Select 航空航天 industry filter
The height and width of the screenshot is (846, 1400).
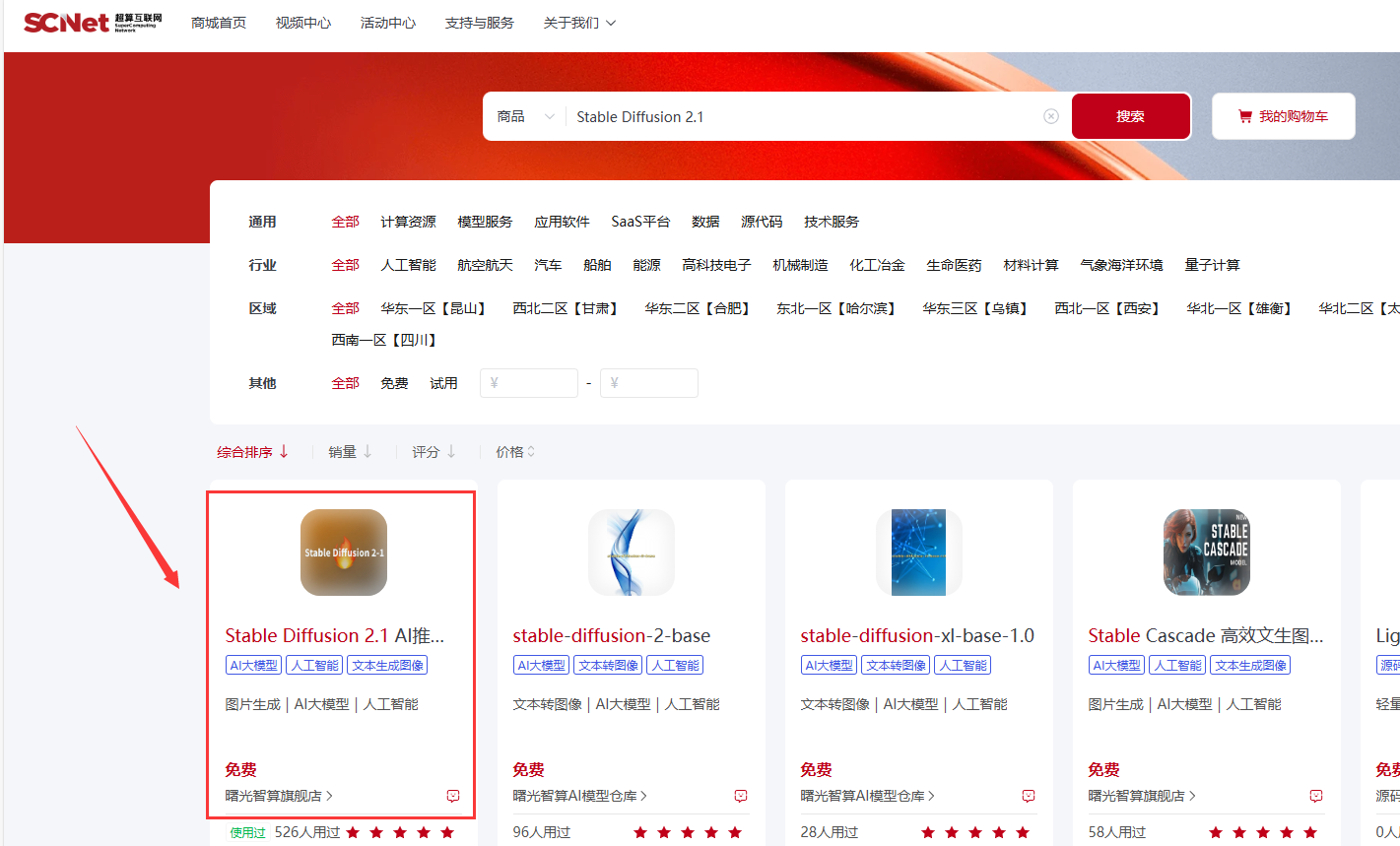(x=485, y=265)
